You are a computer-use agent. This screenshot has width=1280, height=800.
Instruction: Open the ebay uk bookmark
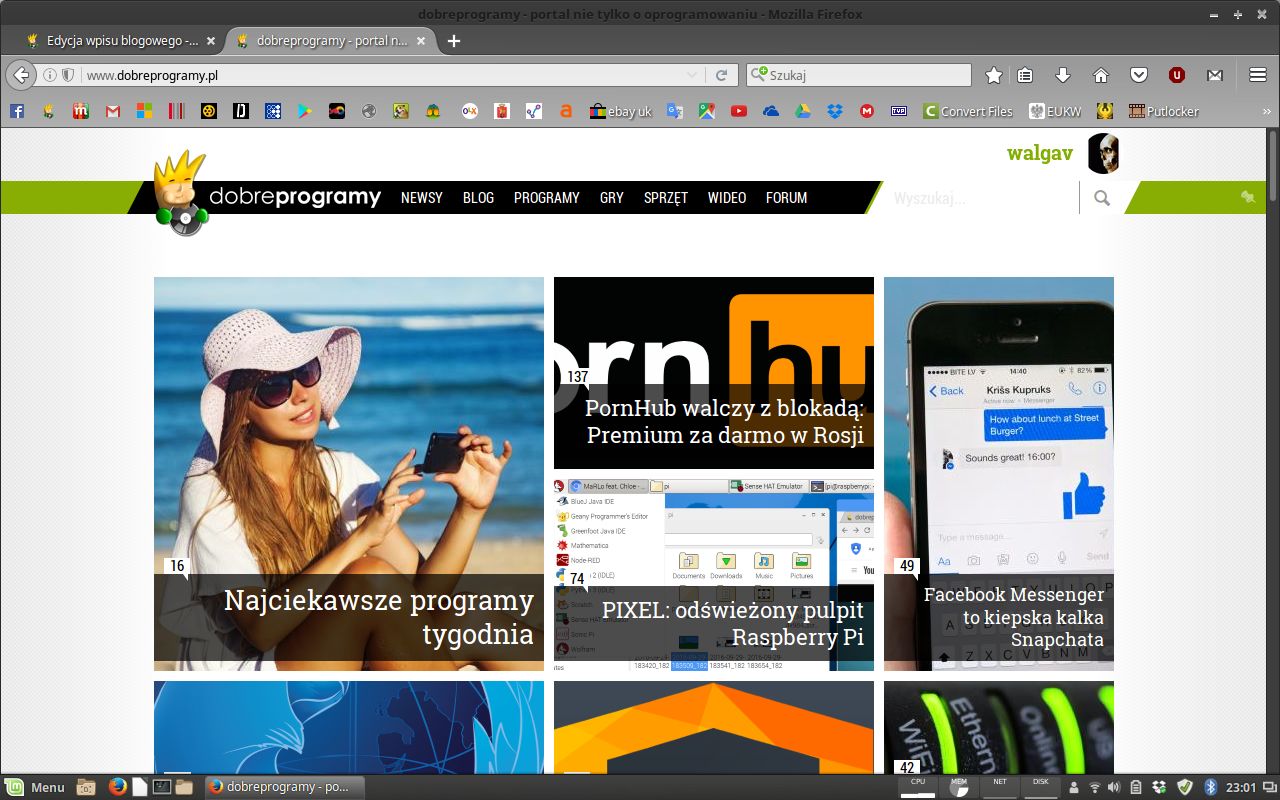click(621, 111)
